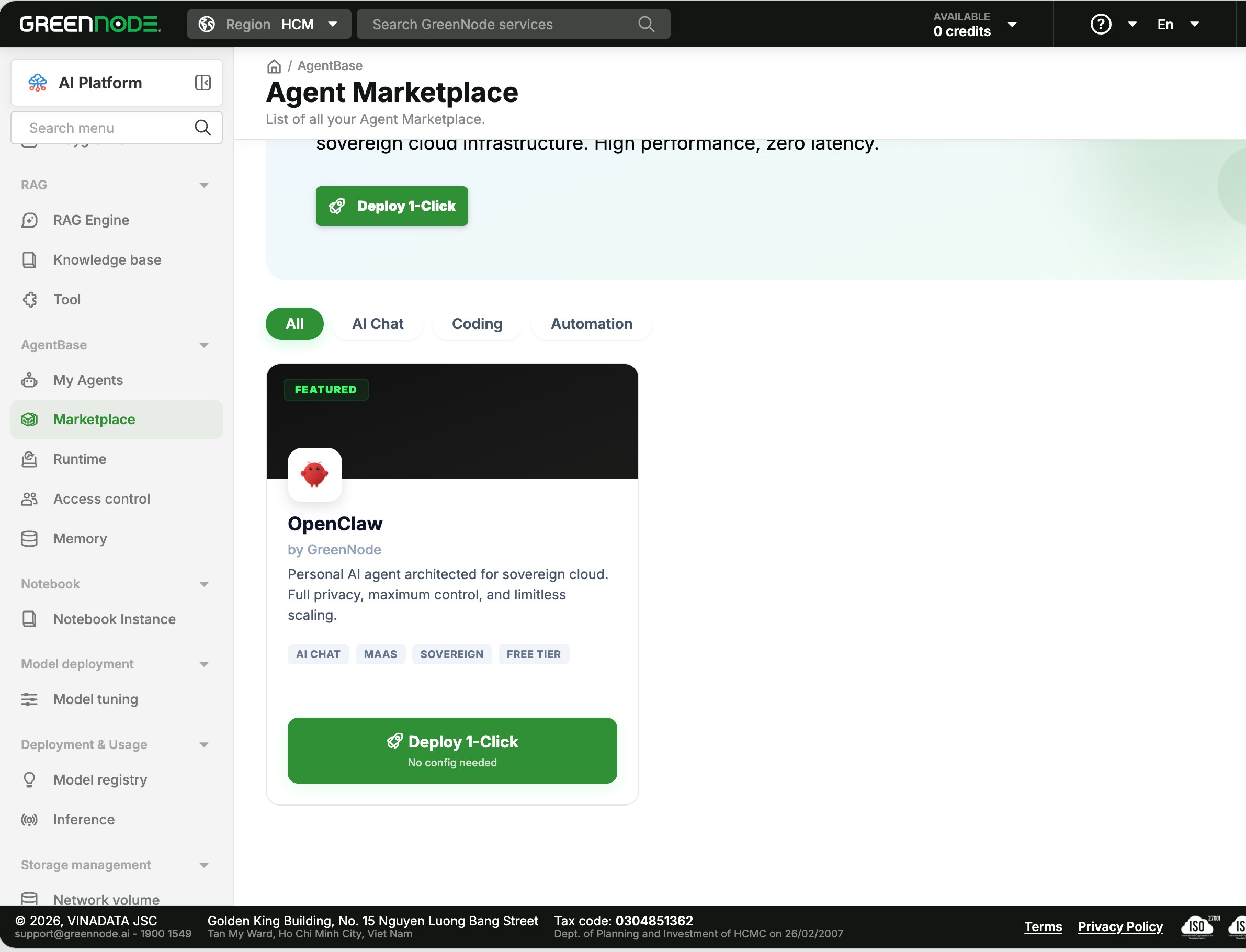This screenshot has height=952, width=1246.
Task: Click the by GreenNode publisher link
Action: click(334, 550)
